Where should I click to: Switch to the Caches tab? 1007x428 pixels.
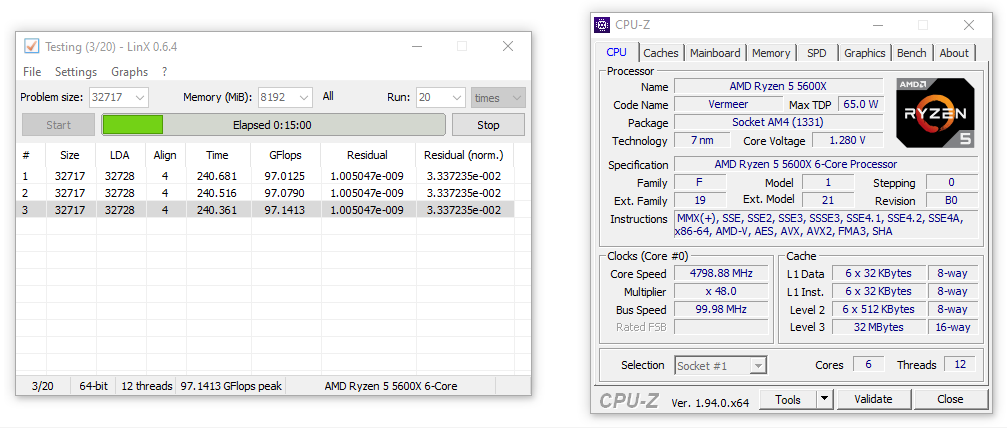coord(661,53)
